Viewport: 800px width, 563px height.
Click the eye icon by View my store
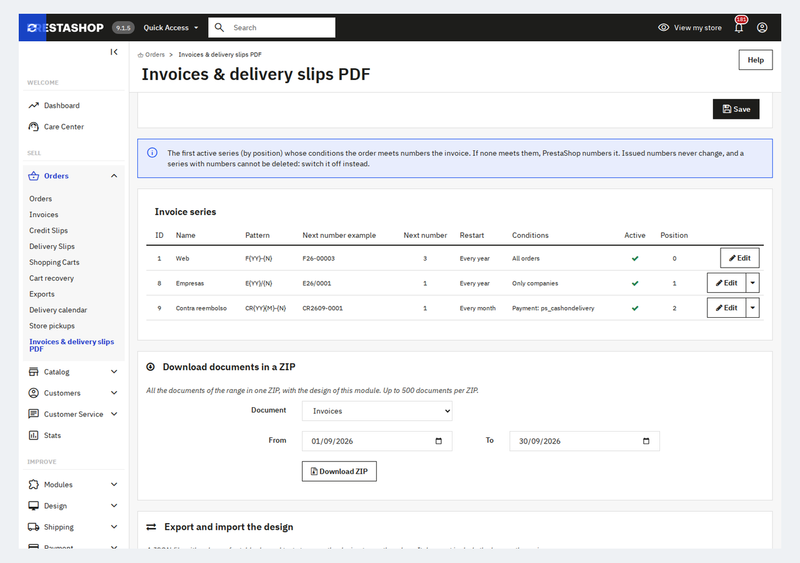[663, 28]
